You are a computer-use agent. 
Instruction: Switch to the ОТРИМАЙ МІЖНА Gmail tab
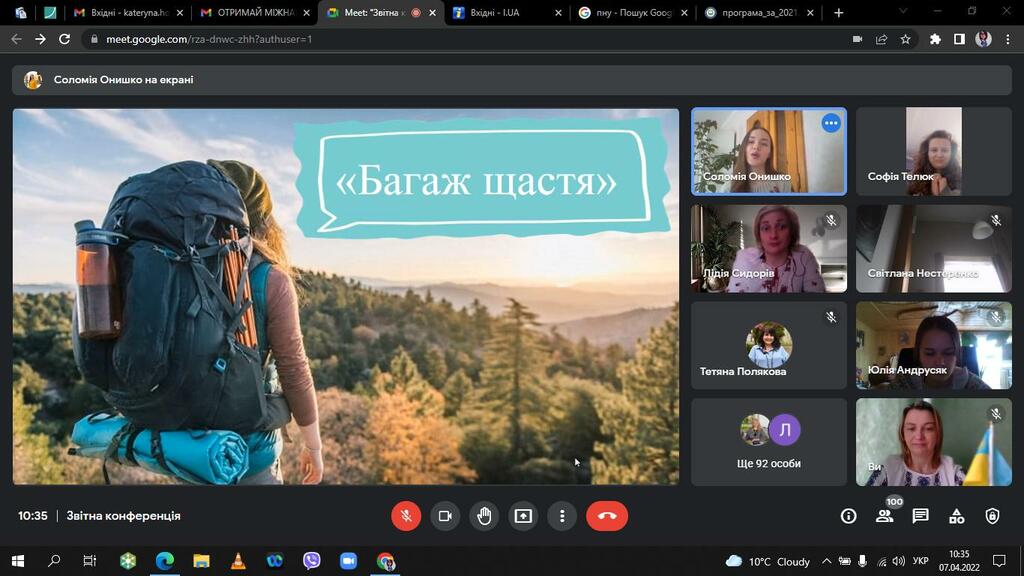[x=256, y=12]
